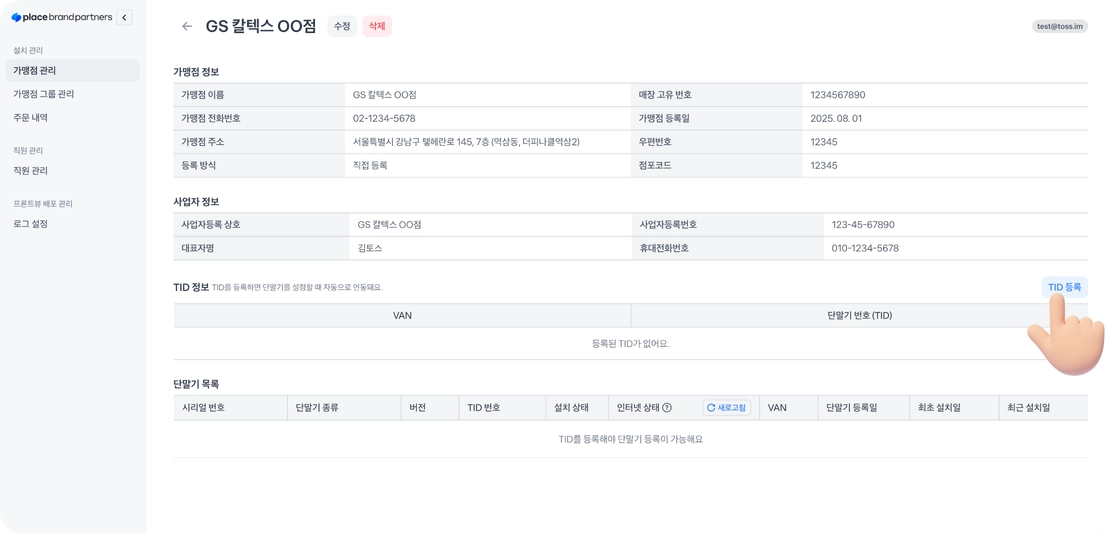Open 가맹점 관리 in sidebar
Image resolution: width=1113 pixels, height=533 pixels.
pos(35,71)
